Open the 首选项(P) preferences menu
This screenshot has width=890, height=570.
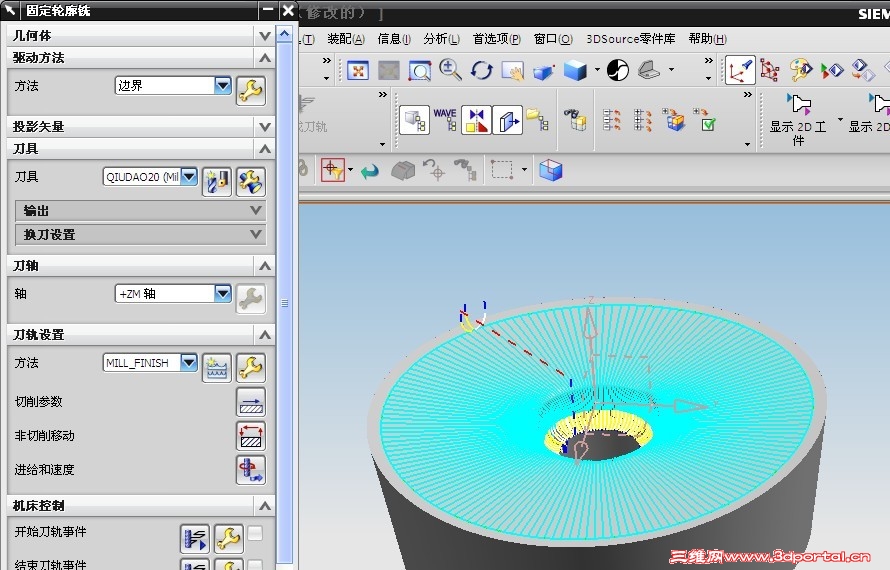coord(497,39)
